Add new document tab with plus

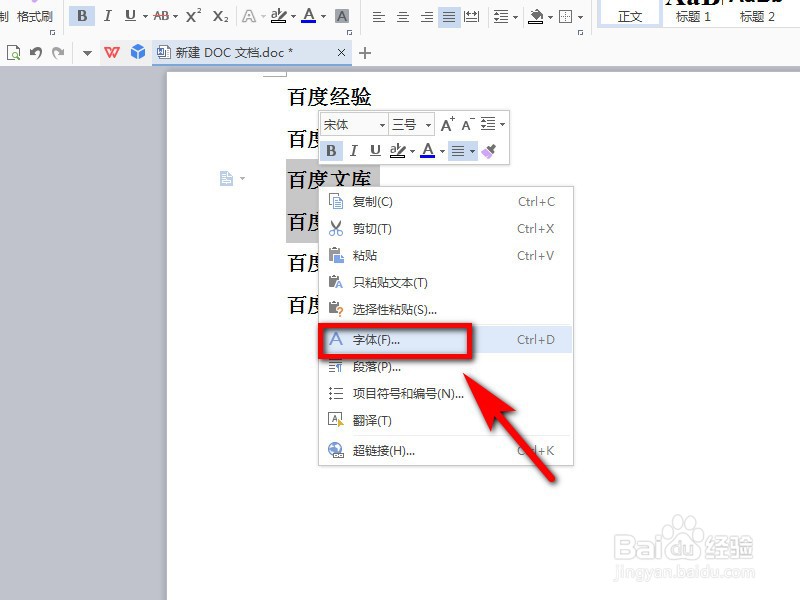tap(365, 53)
